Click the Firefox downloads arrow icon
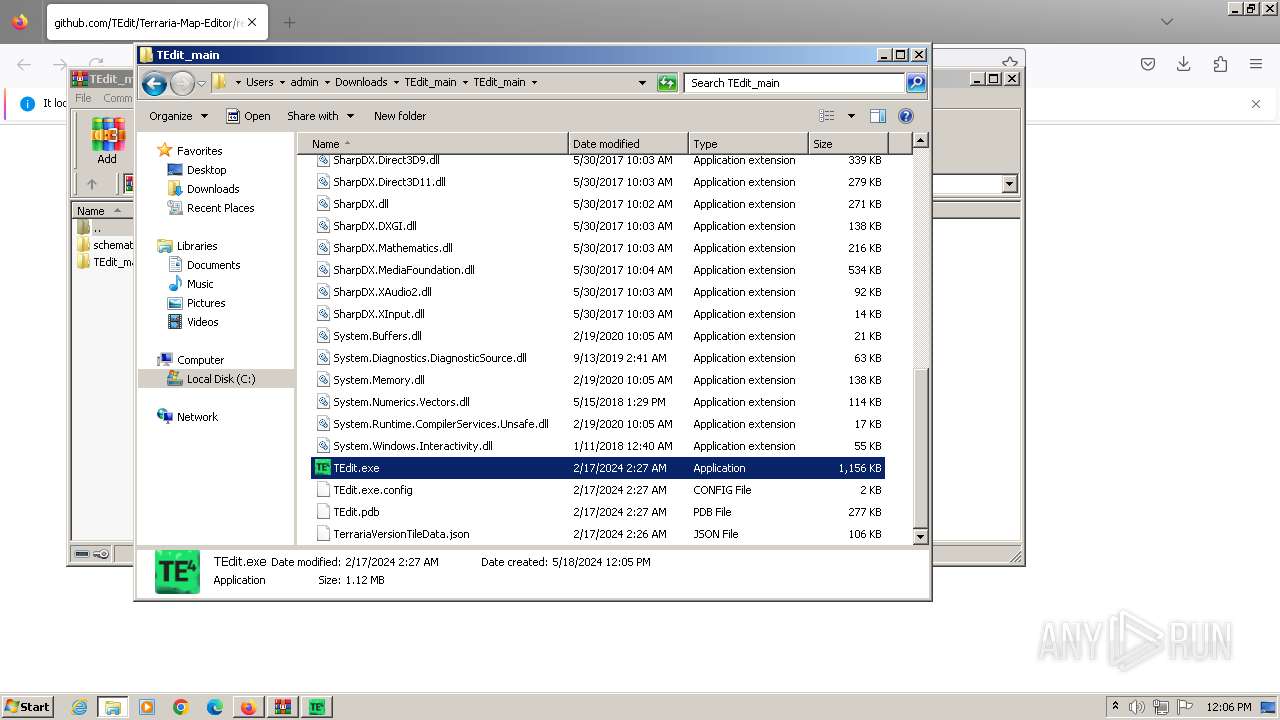 click(x=1183, y=64)
